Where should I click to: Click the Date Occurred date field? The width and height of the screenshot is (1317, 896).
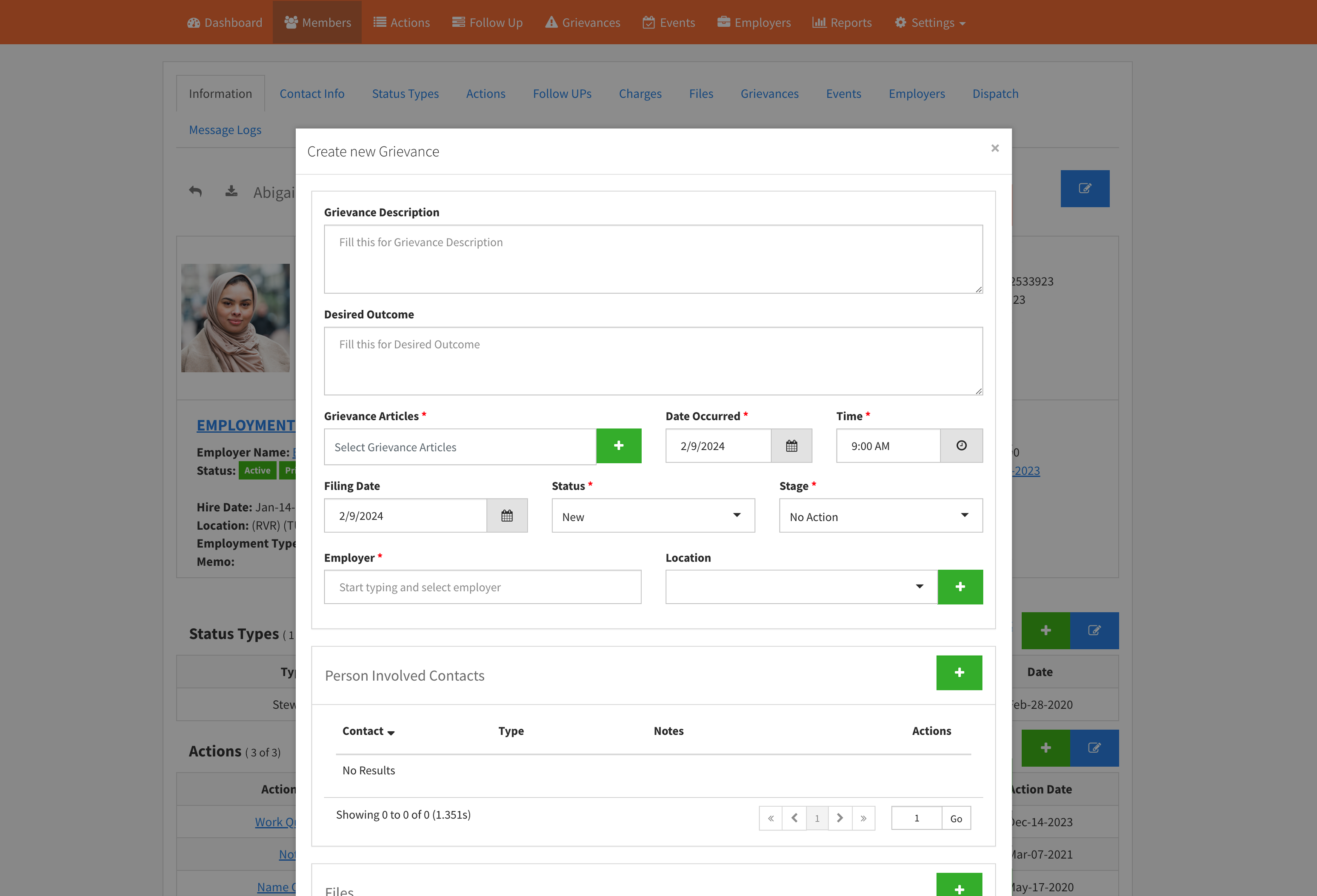[x=718, y=446]
